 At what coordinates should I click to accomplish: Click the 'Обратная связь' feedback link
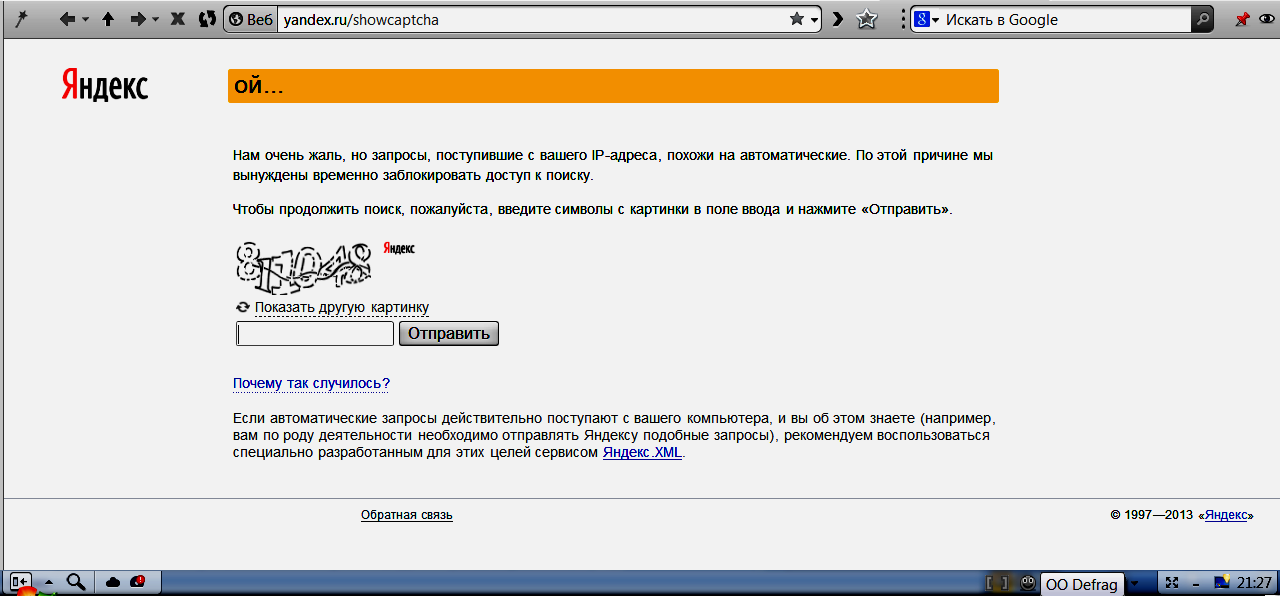tap(407, 515)
